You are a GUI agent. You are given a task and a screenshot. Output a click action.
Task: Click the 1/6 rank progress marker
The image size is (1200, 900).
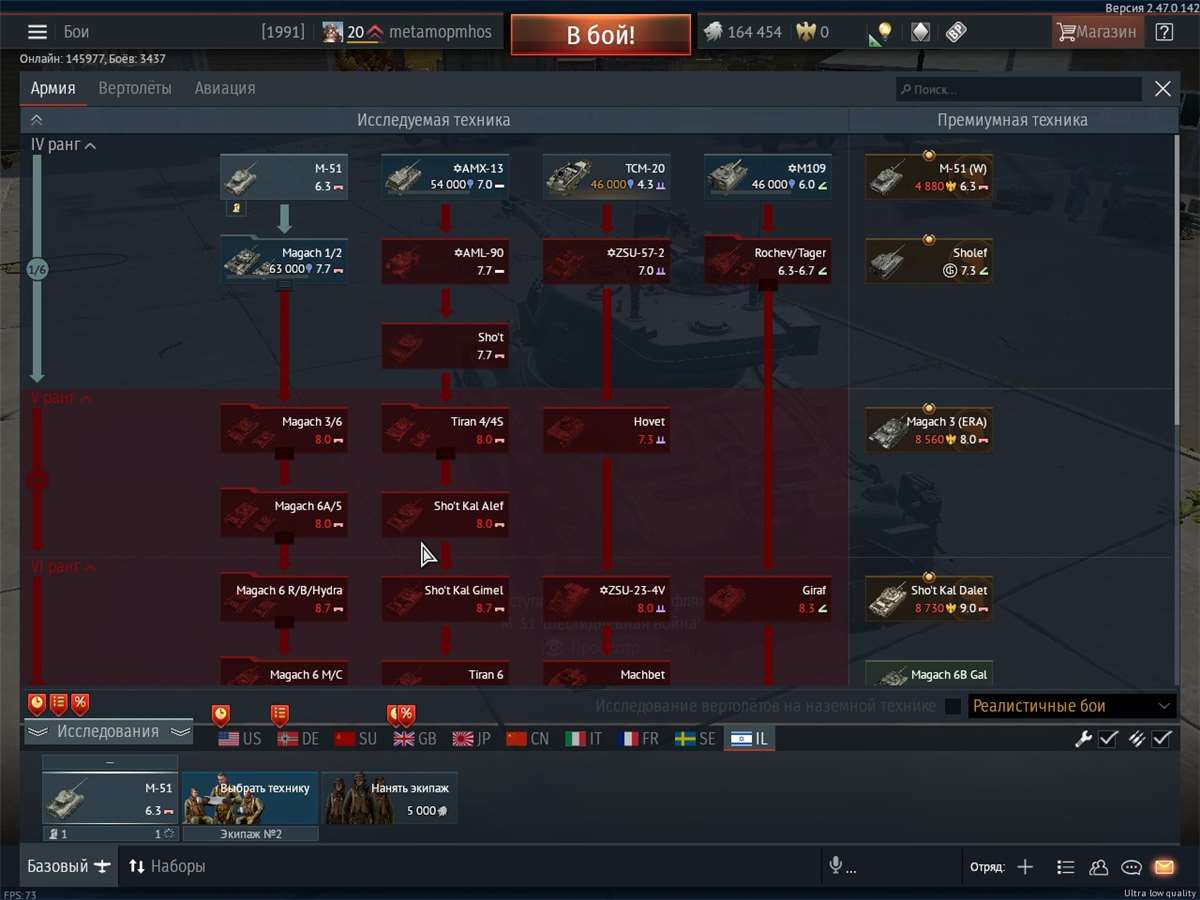tap(37, 269)
